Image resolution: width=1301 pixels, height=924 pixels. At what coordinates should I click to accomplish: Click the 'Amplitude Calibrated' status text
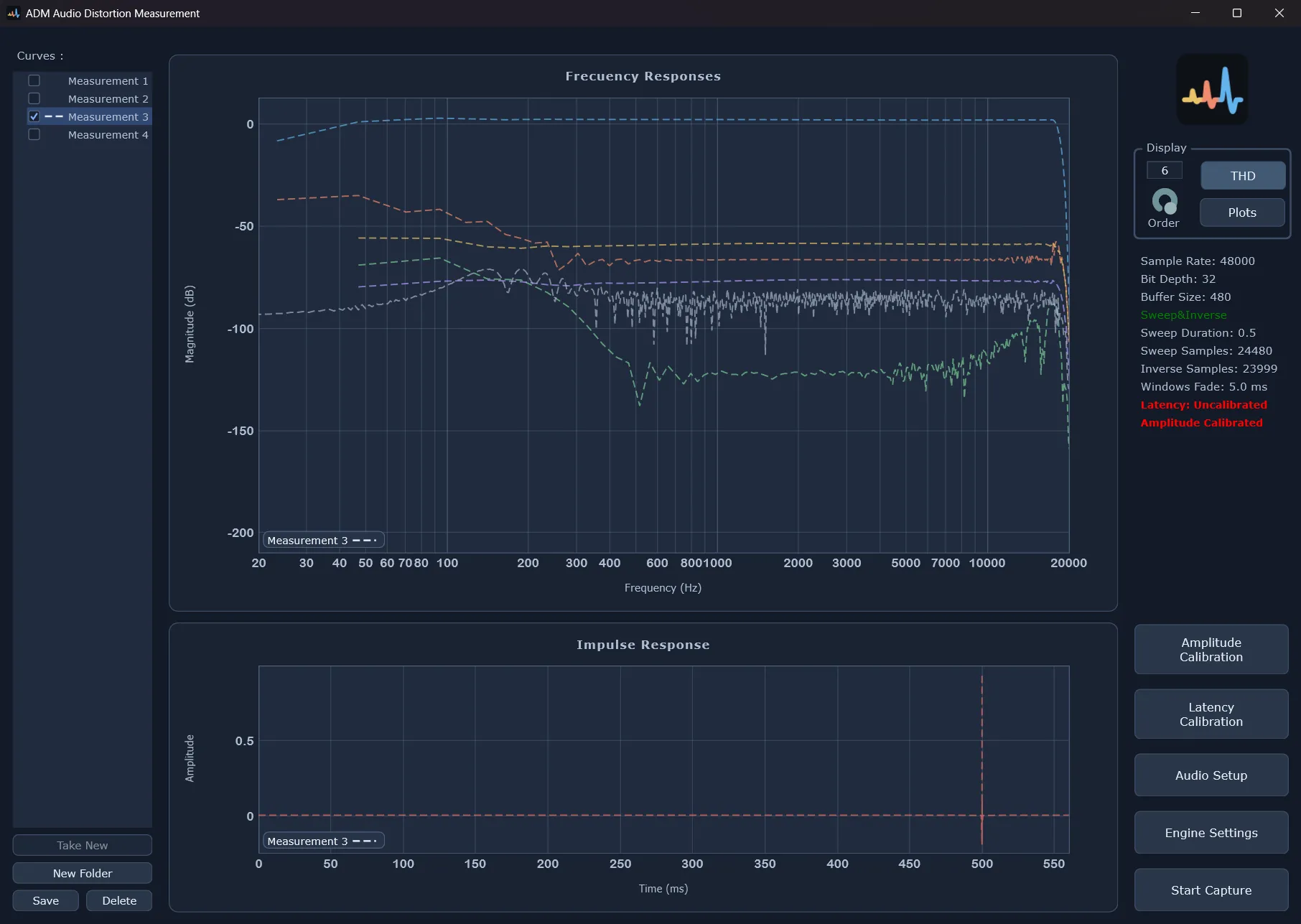1201,423
